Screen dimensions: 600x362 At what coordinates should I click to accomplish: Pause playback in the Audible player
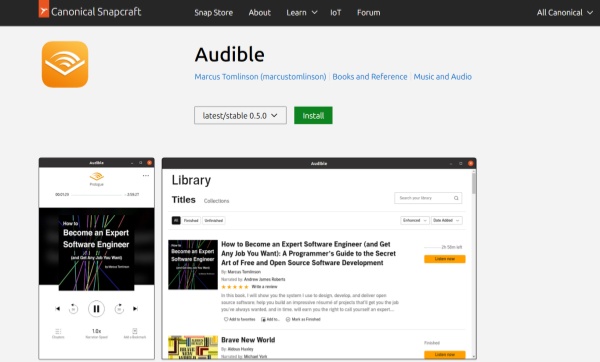96,308
